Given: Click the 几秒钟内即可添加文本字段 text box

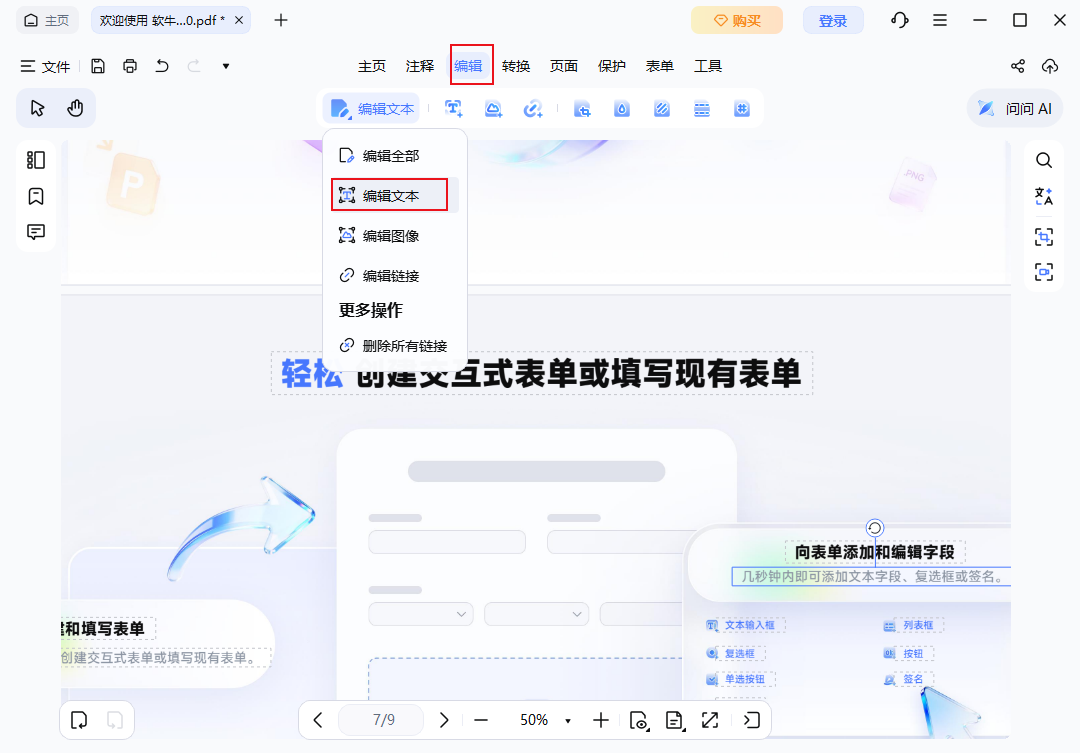Looking at the screenshot, I should click(x=871, y=577).
